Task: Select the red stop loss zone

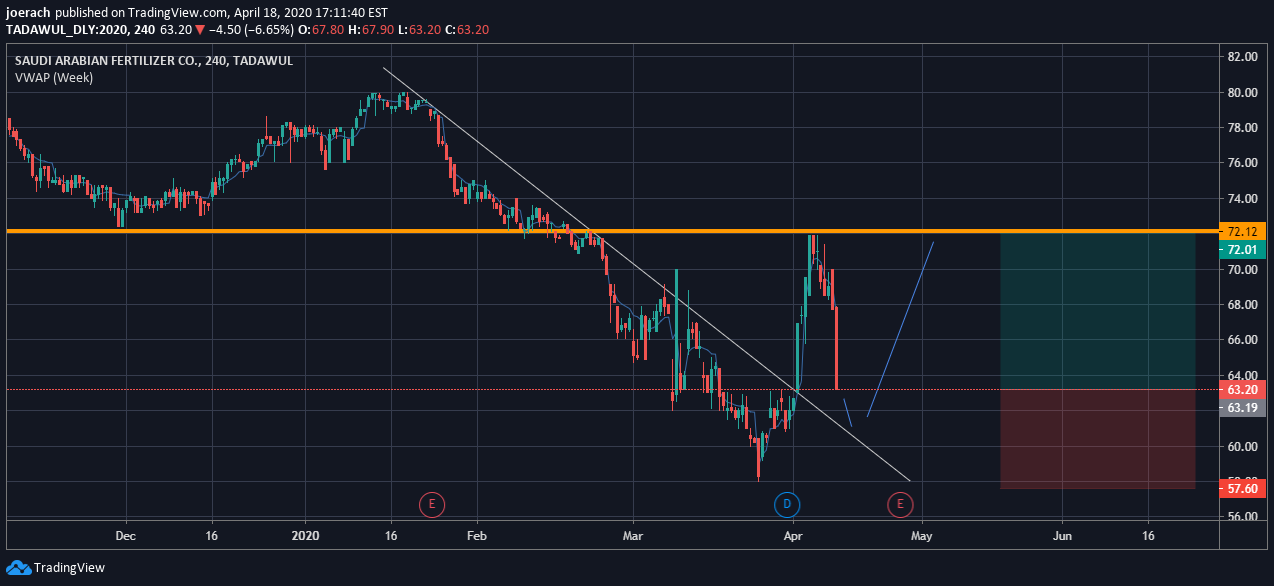Action: pyautogui.click(x=1097, y=439)
